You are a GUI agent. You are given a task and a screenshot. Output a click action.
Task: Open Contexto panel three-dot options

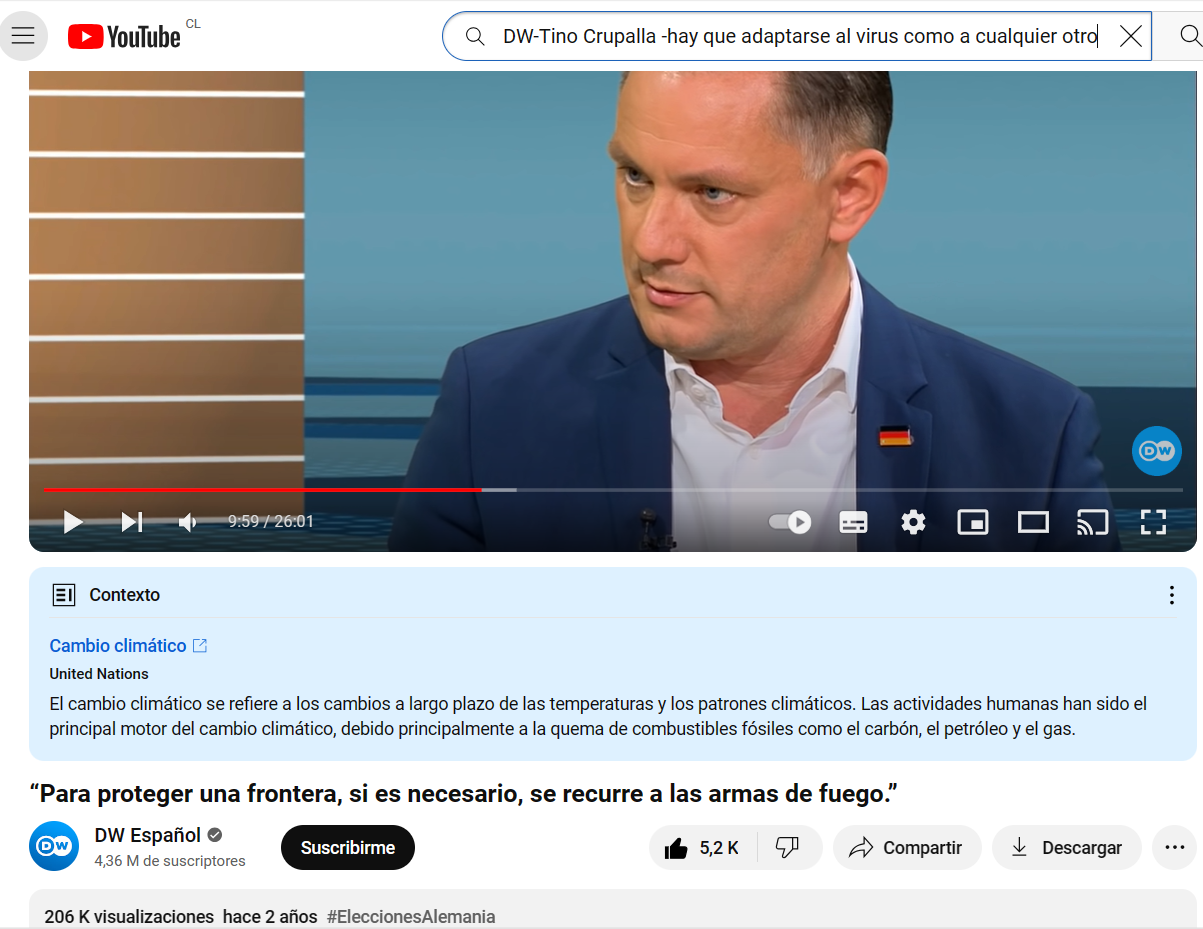pyautogui.click(x=1171, y=595)
